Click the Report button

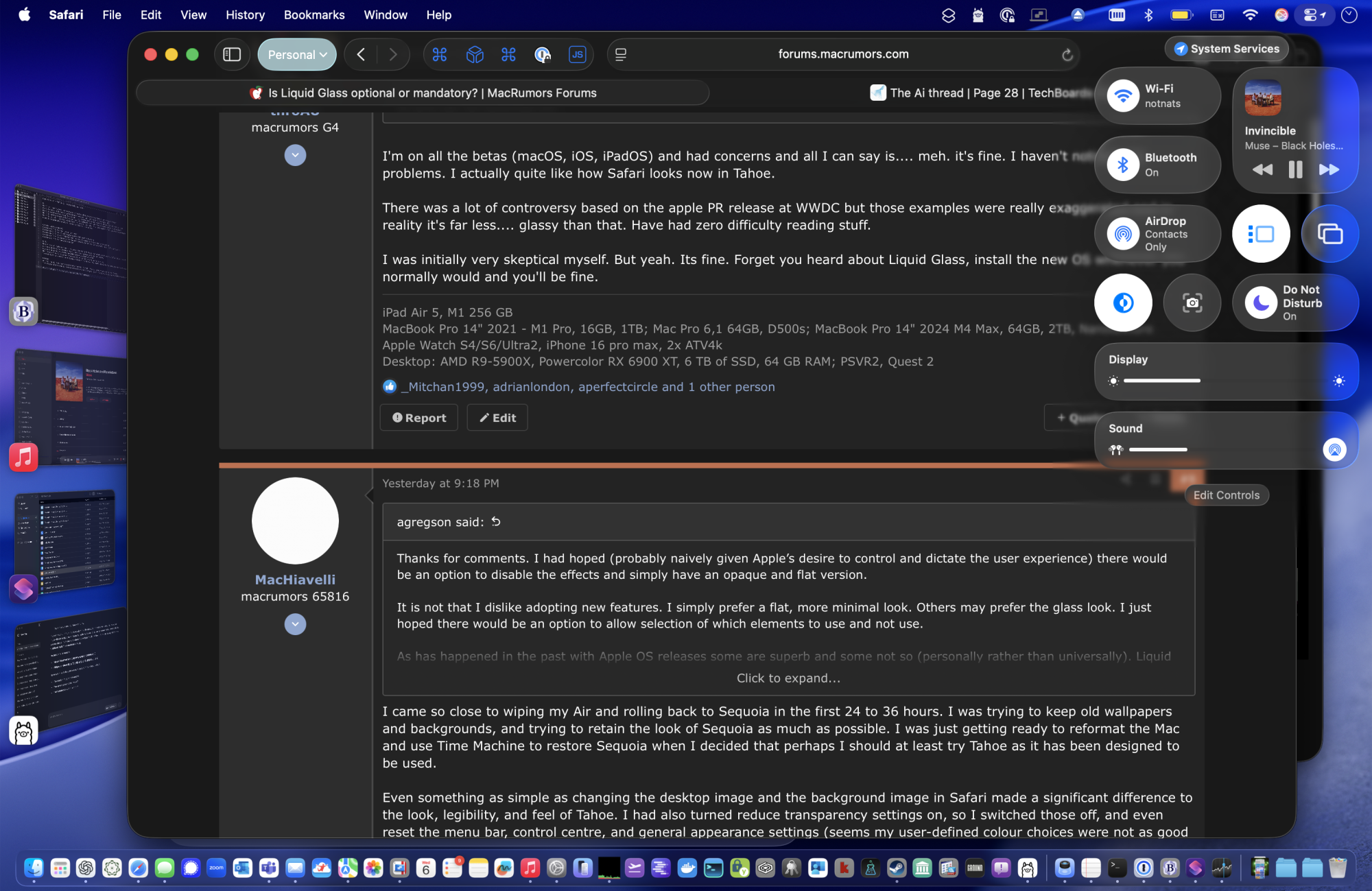pos(418,418)
